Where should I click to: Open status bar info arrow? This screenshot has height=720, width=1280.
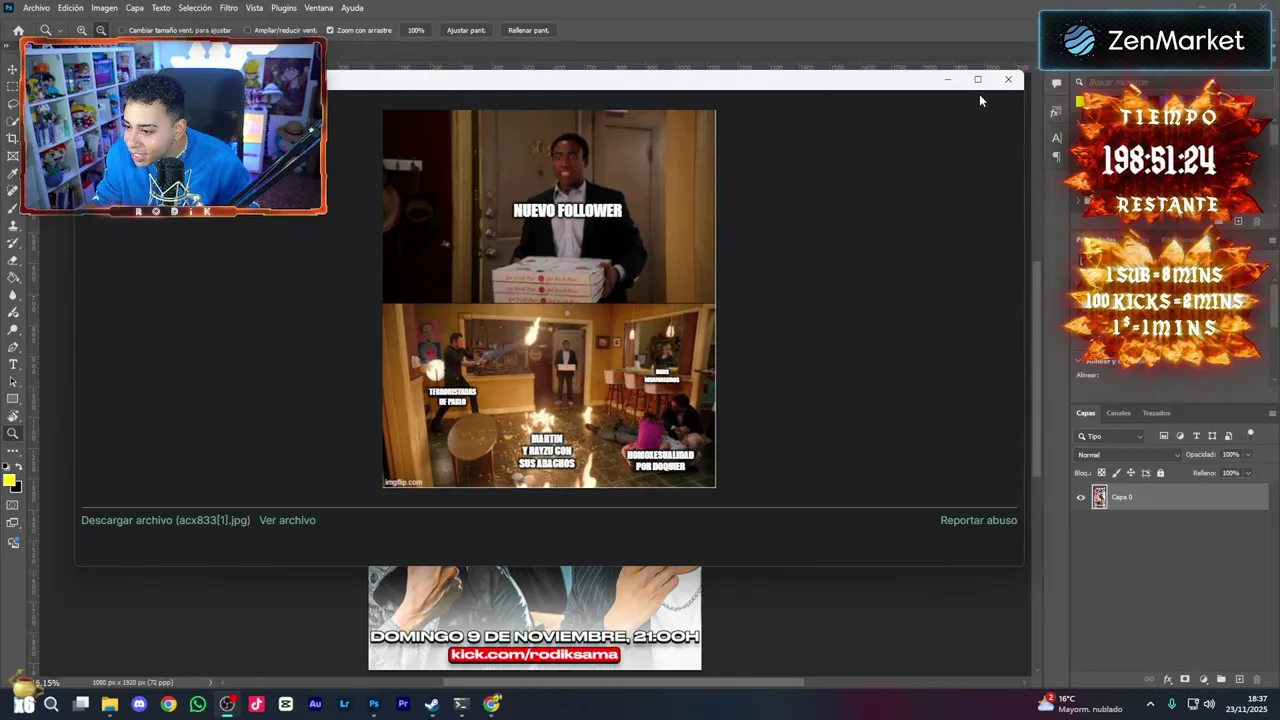click(x=210, y=683)
